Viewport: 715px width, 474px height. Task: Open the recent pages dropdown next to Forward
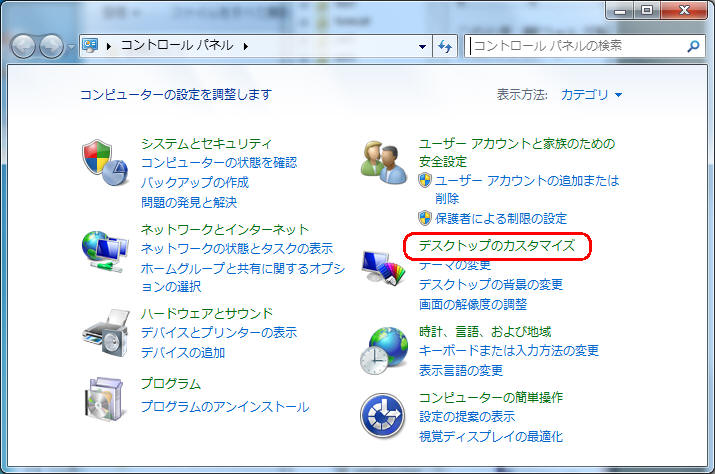(70, 47)
